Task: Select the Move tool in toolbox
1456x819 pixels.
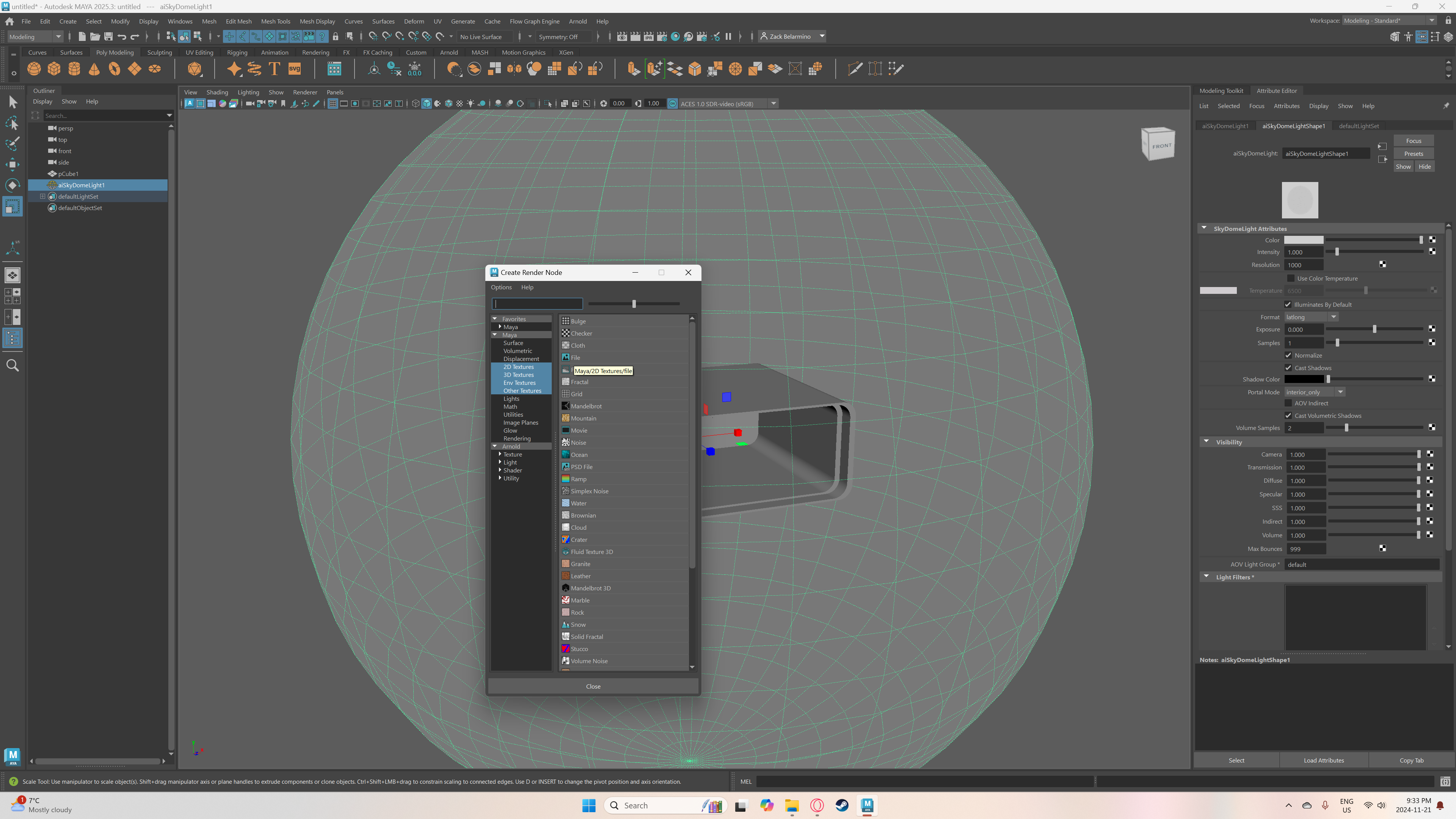Action: point(13,165)
